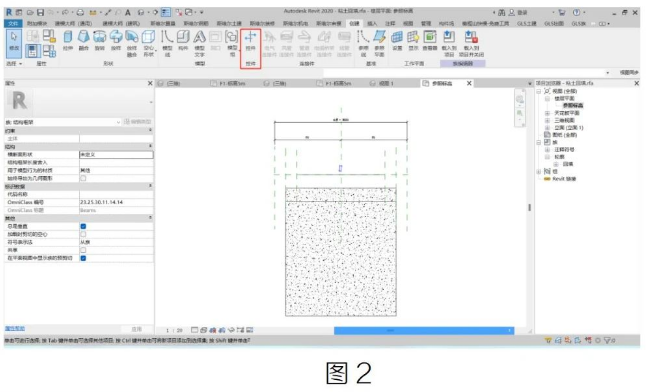
Task: Click the 登录 sign-in button
Action: [518, 13]
